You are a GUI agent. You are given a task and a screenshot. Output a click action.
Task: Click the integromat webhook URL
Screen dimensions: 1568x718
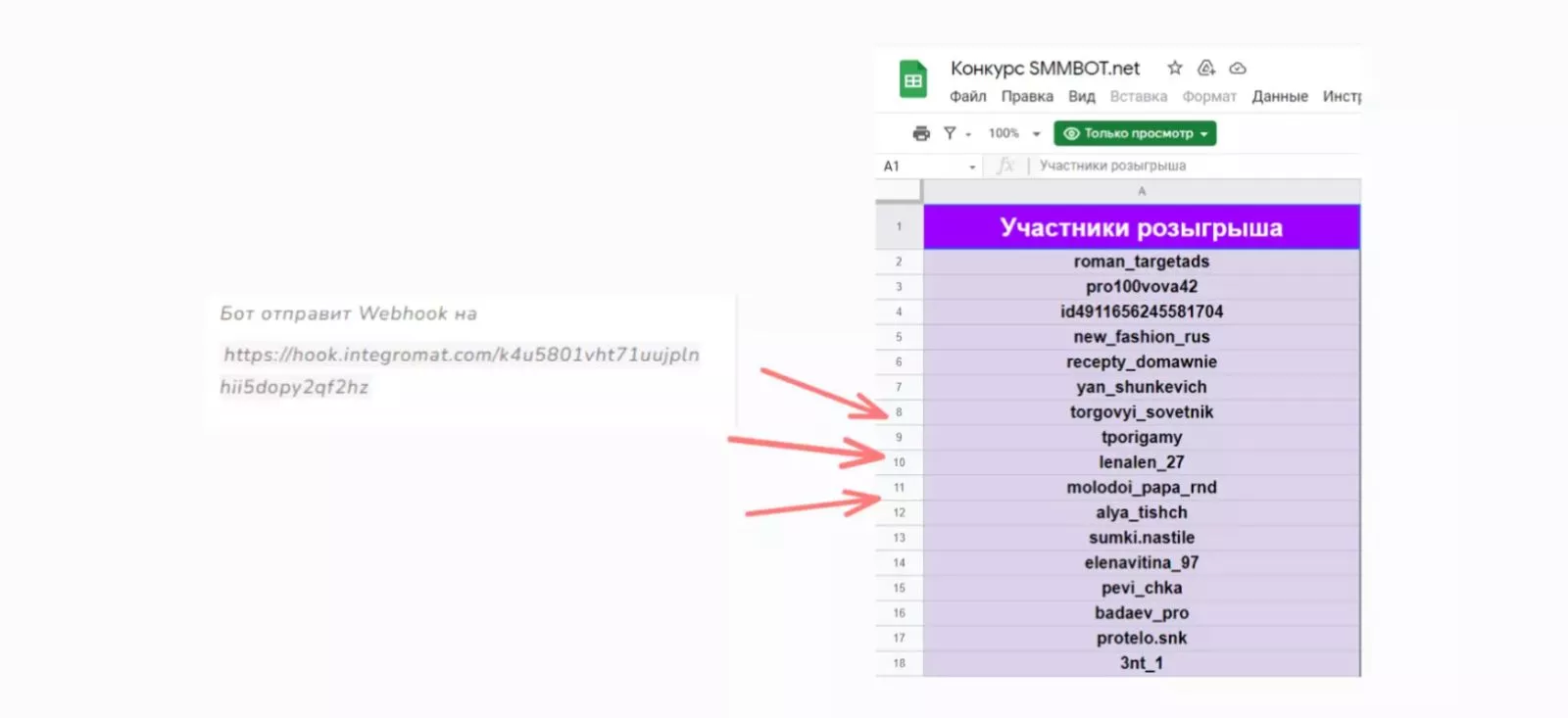pyautogui.click(x=461, y=355)
